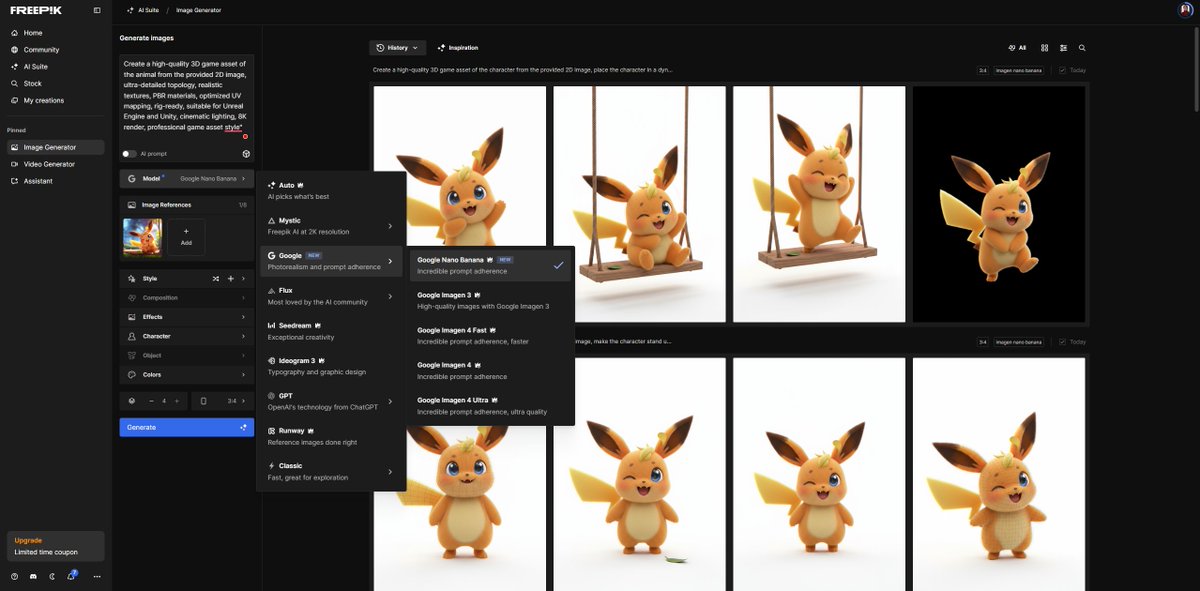Open the 3:4 aspect ratio selector
1200x591 pixels.
(x=222, y=401)
